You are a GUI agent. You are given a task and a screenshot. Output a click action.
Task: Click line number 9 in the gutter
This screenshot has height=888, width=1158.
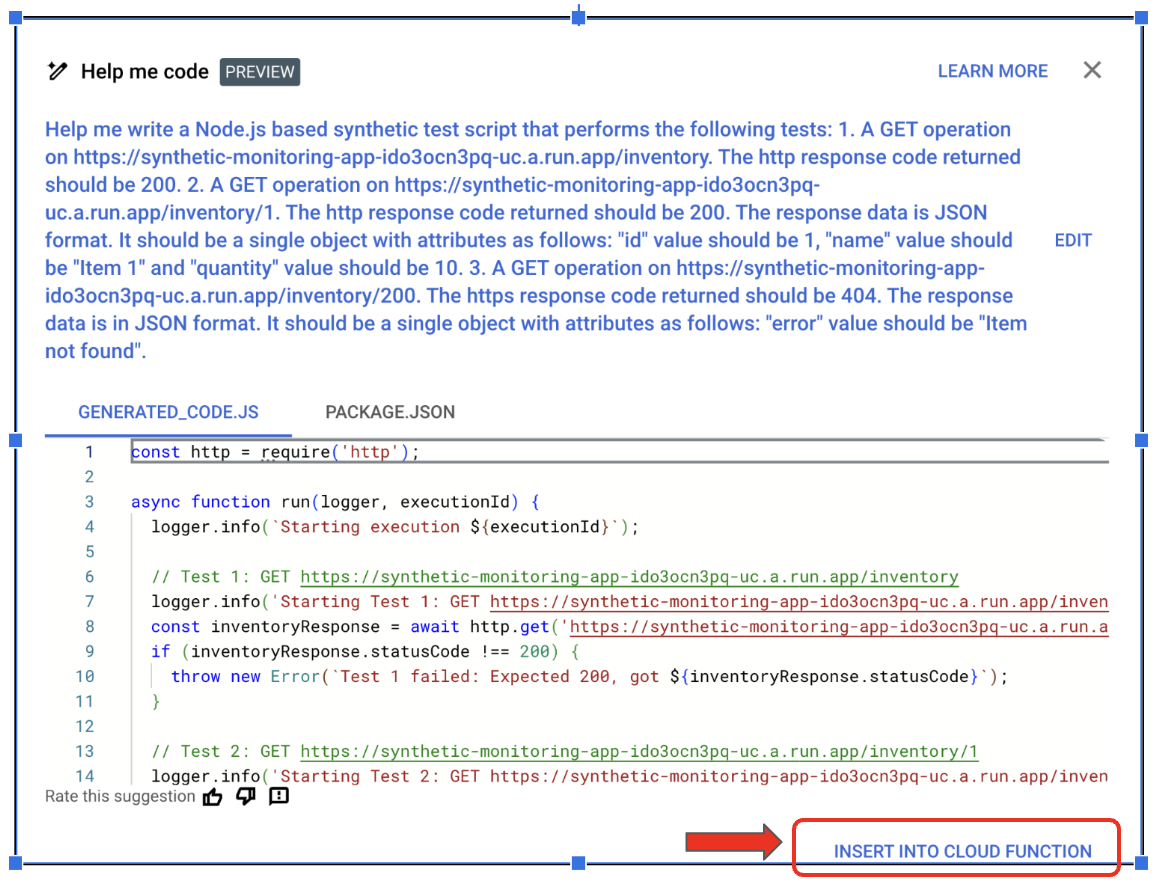[88, 652]
